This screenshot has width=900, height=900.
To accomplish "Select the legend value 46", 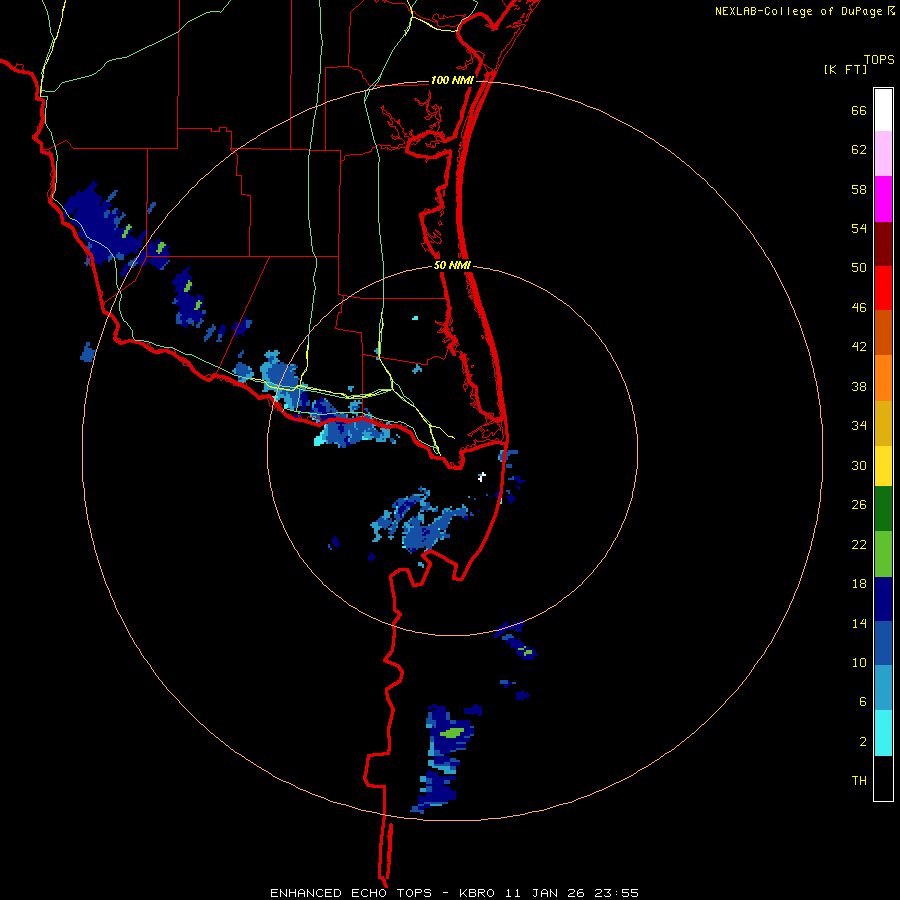I will pos(859,308).
